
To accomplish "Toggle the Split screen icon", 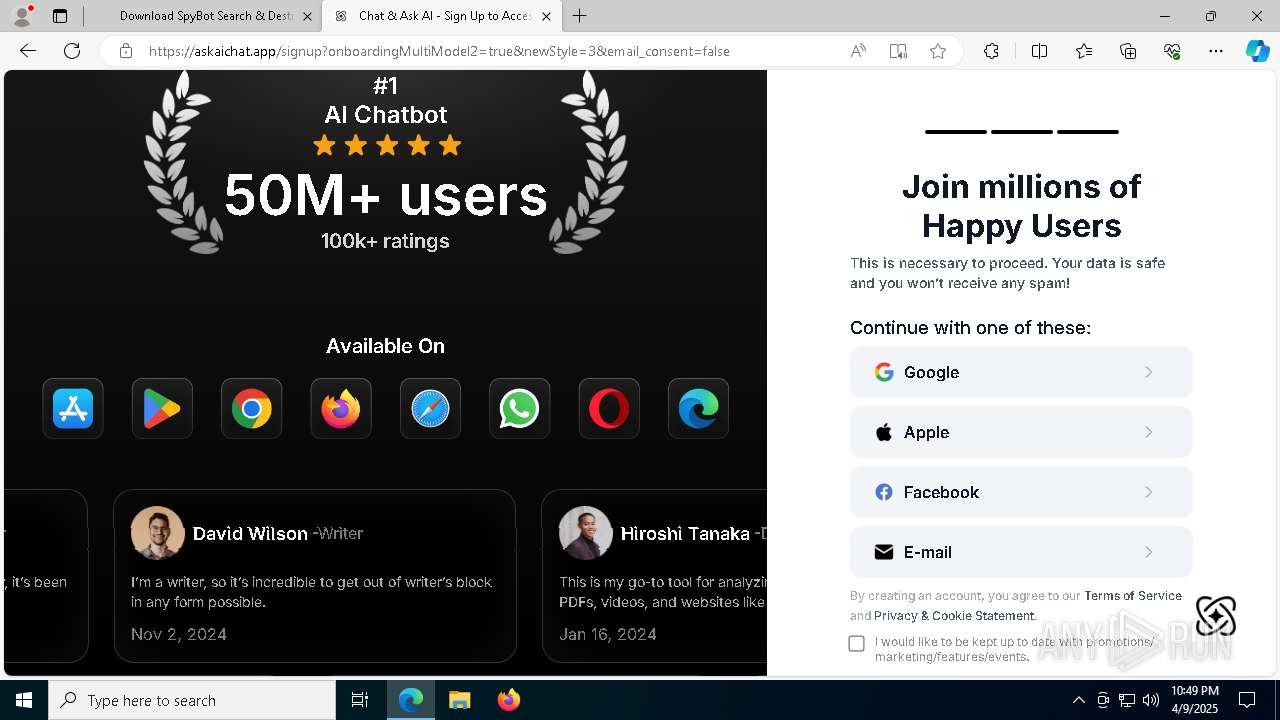I will [1039, 51].
